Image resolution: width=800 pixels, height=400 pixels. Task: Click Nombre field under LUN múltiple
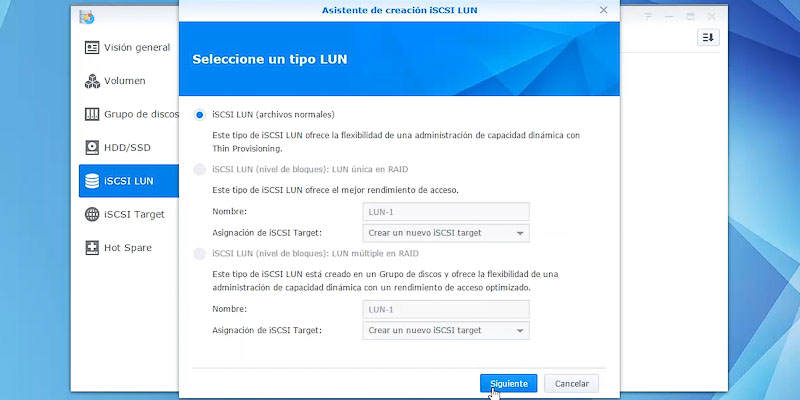point(446,309)
